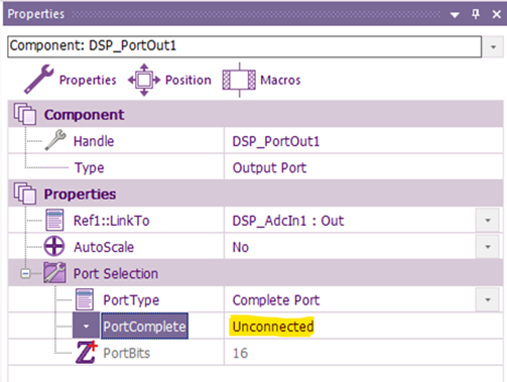Click the Component: DSP_PortOut1 selector field

(244, 47)
